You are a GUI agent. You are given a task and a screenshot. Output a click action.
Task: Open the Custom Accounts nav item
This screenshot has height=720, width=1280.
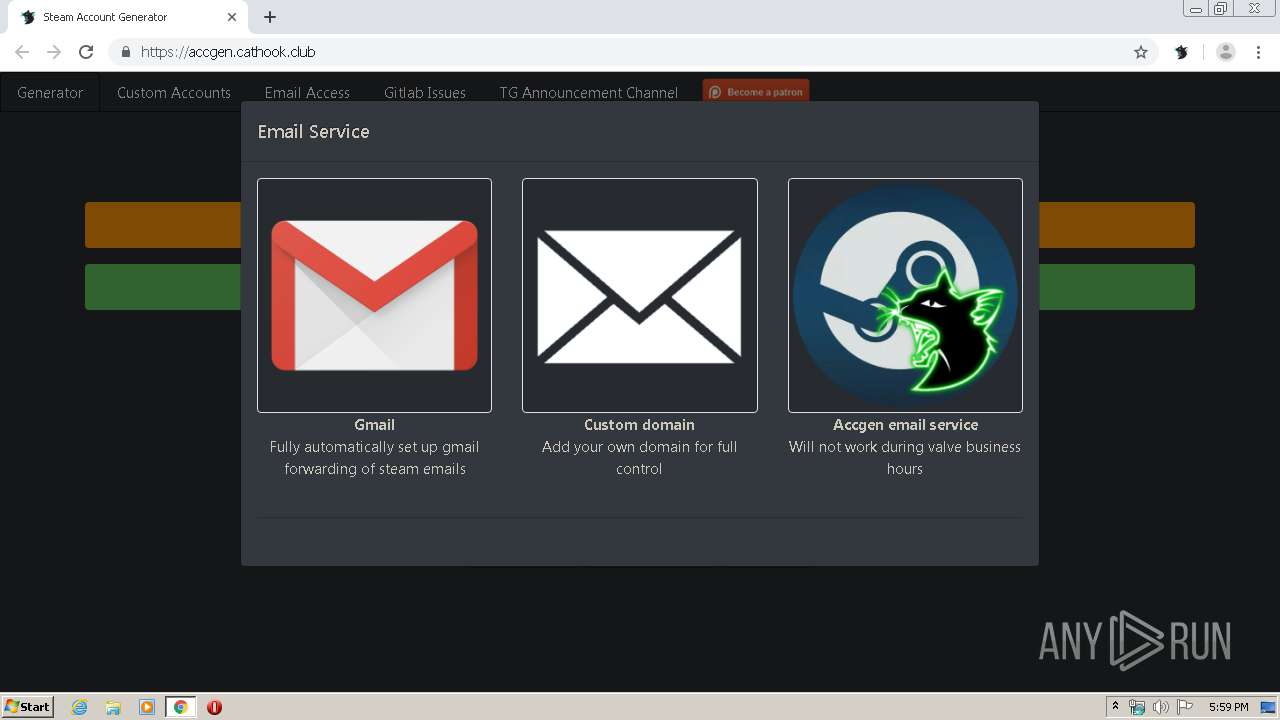[x=174, y=92]
